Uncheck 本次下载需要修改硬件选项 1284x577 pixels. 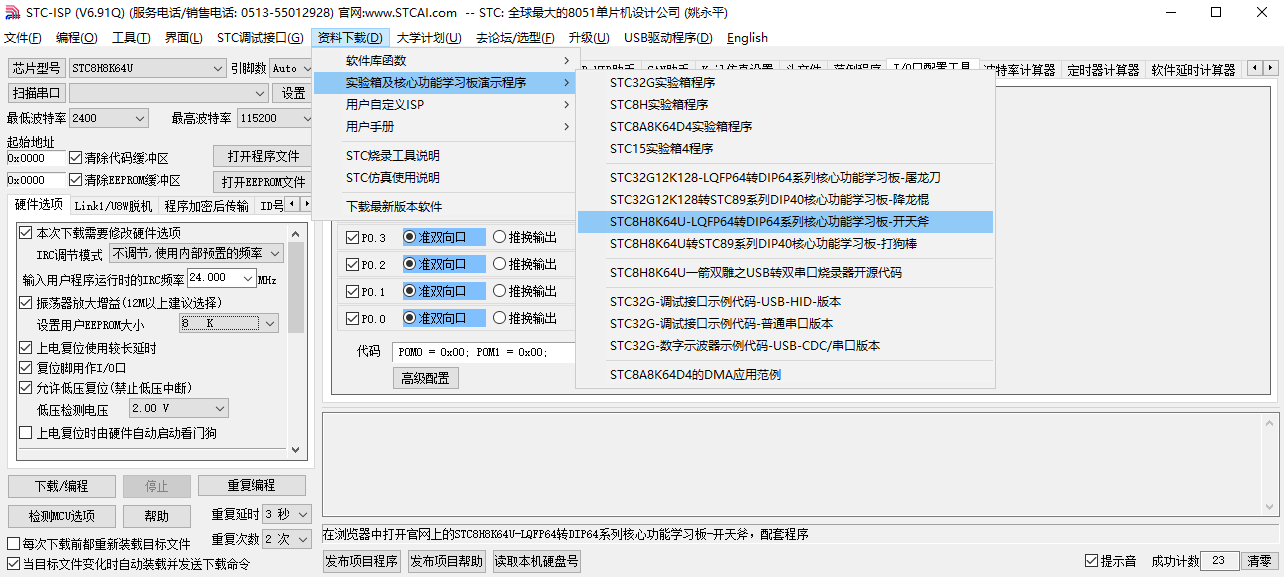point(26,232)
